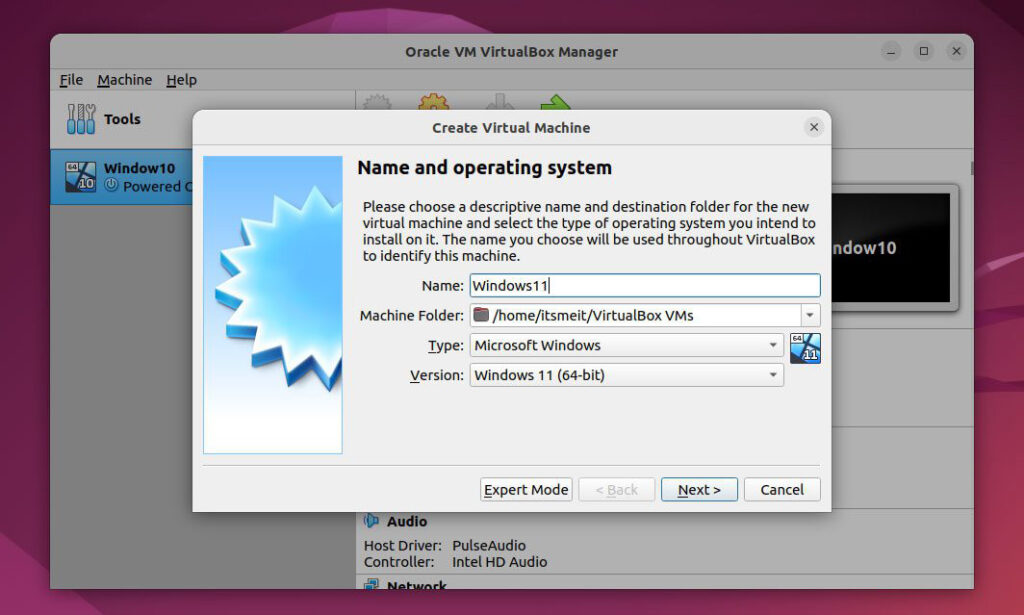
Task: Click the Windows 11 OS type icon
Action: pyautogui.click(x=806, y=349)
